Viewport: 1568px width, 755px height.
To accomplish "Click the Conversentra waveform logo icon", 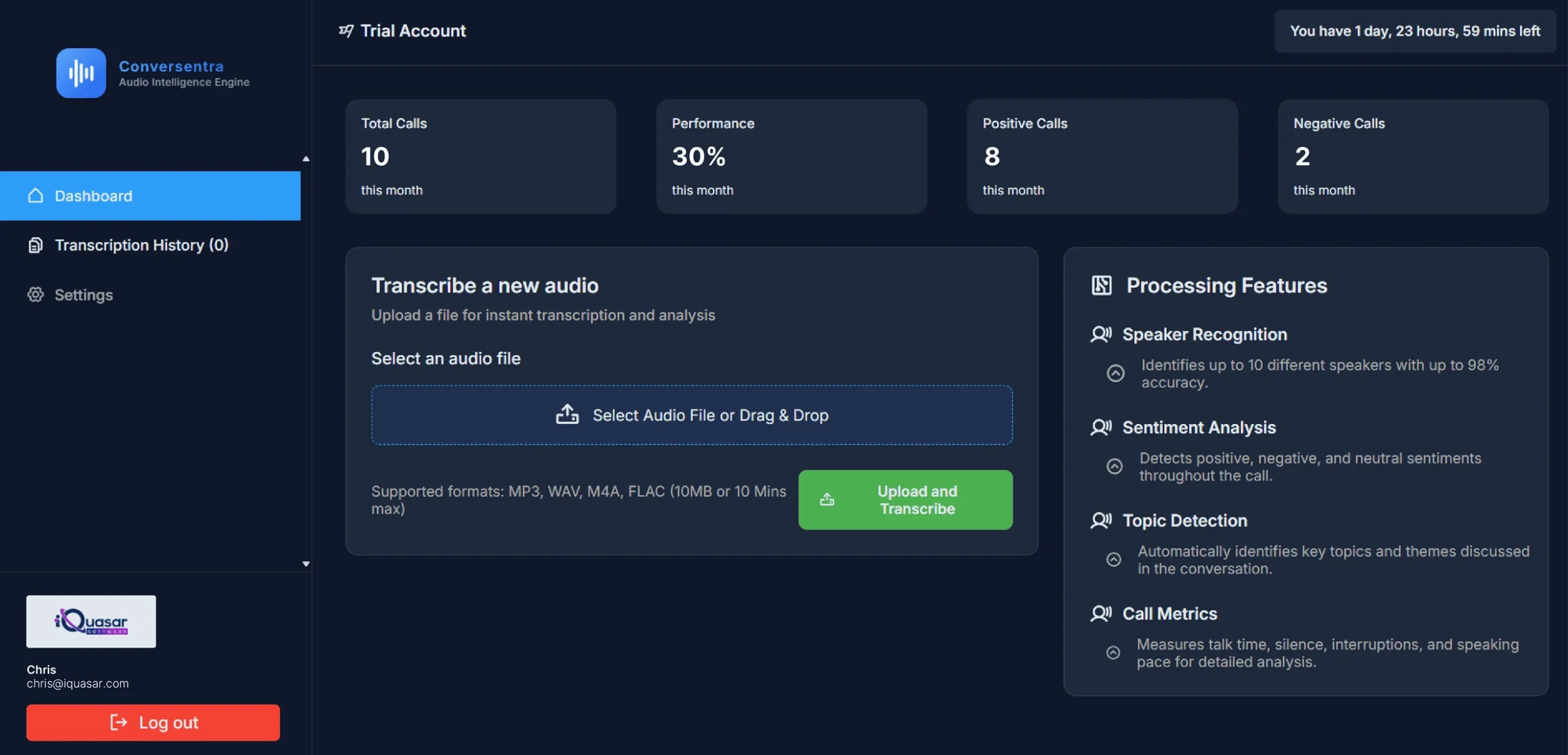I will pyautogui.click(x=81, y=73).
